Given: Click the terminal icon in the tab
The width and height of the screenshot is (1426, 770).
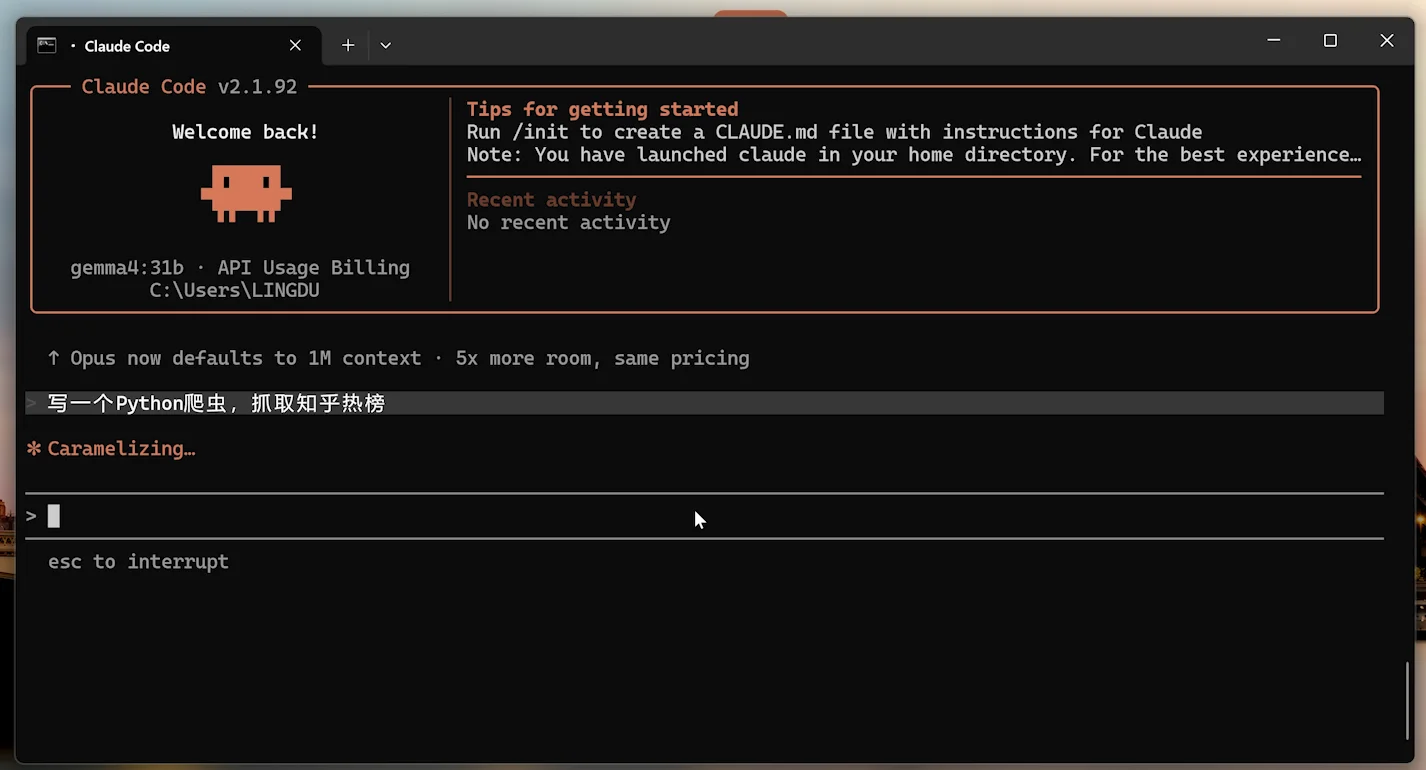Looking at the screenshot, I should pos(46,45).
